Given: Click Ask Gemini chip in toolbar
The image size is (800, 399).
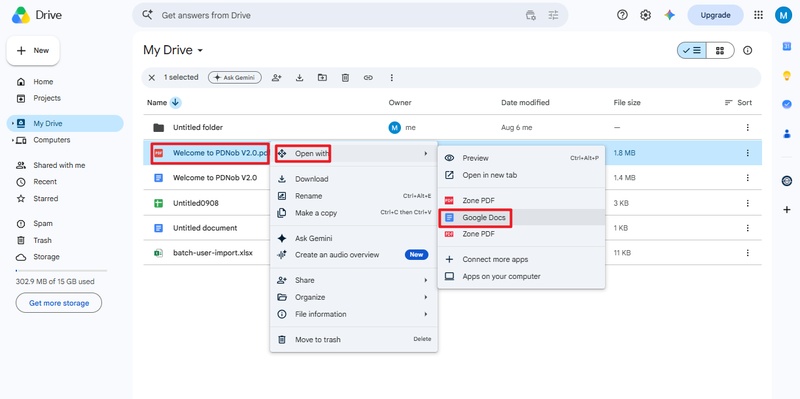Looking at the screenshot, I should (x=235, y=78).
